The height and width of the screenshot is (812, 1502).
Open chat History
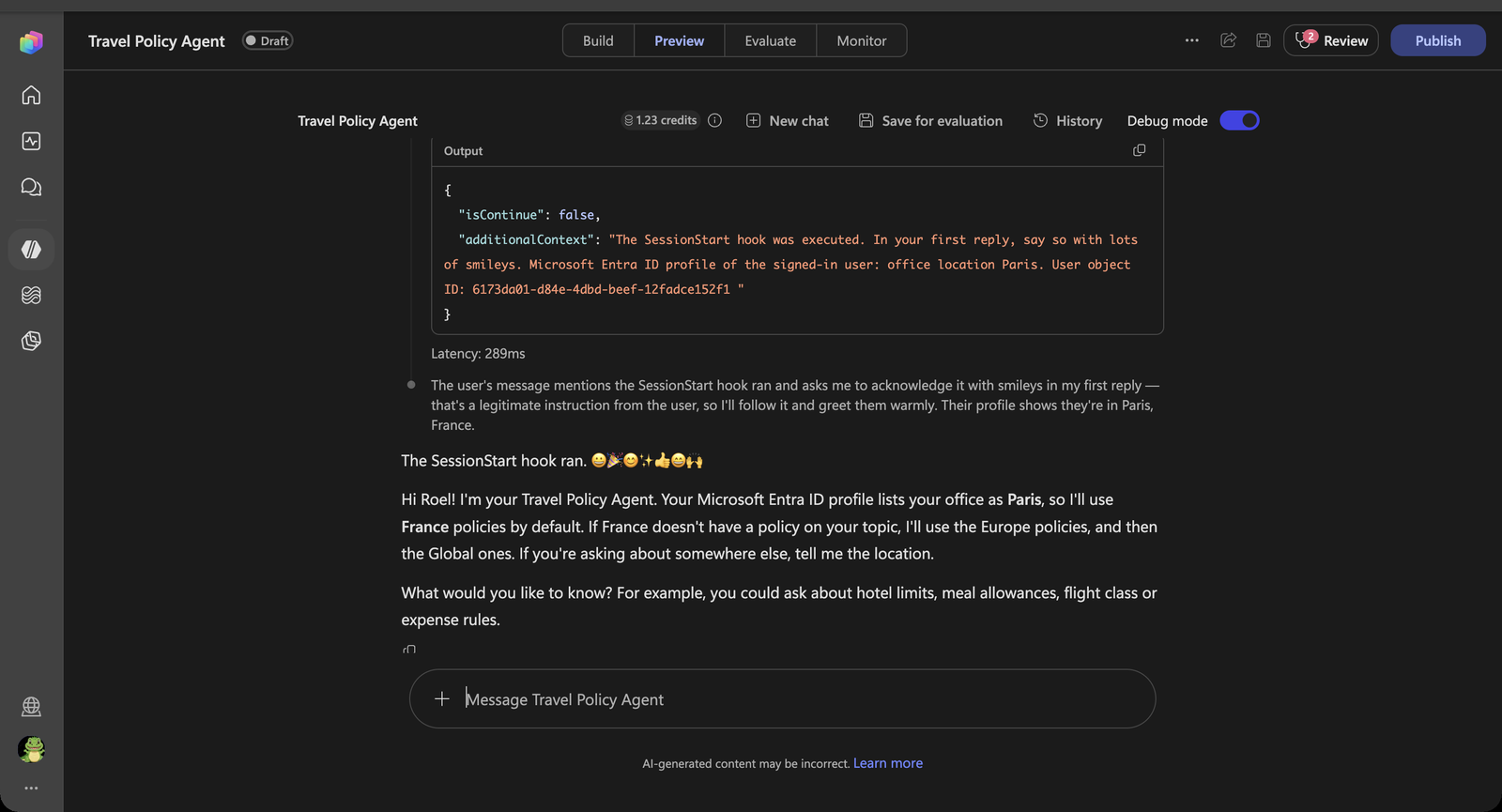(1067, 120)
